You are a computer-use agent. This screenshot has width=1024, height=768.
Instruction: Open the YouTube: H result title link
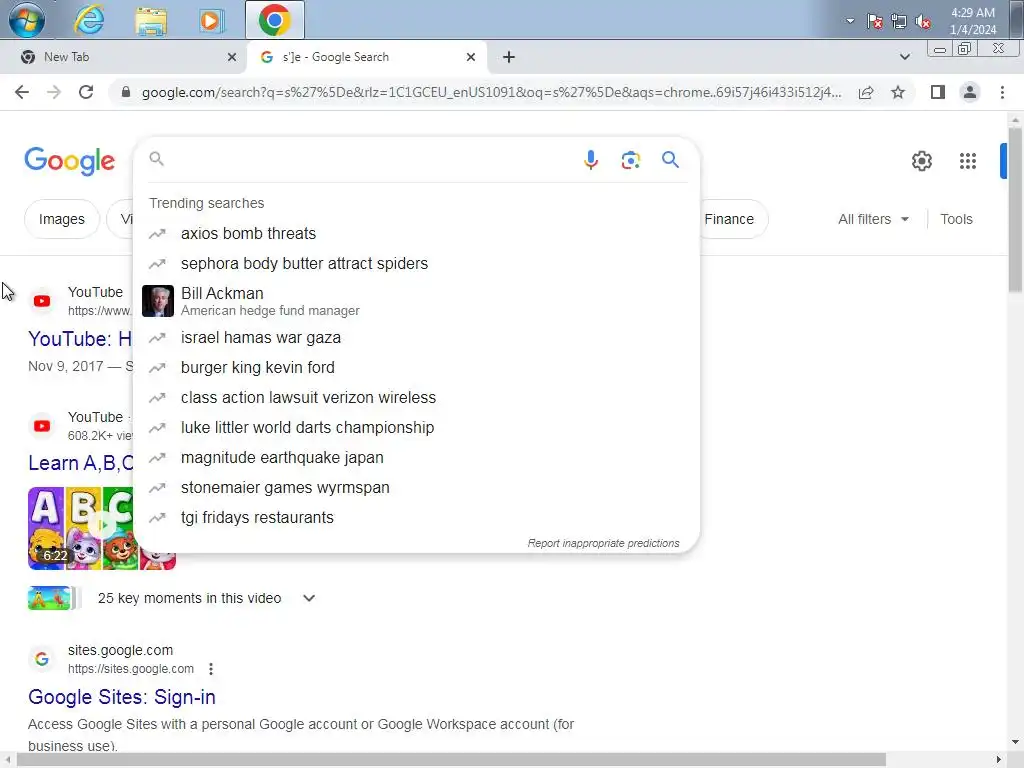click(80, 339)
